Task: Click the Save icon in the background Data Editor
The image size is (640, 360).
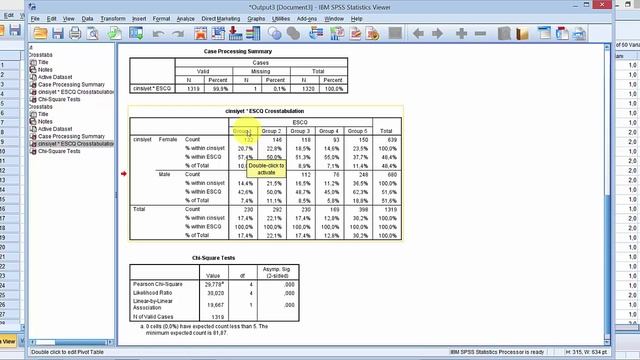Action: (x=15, y=30)
